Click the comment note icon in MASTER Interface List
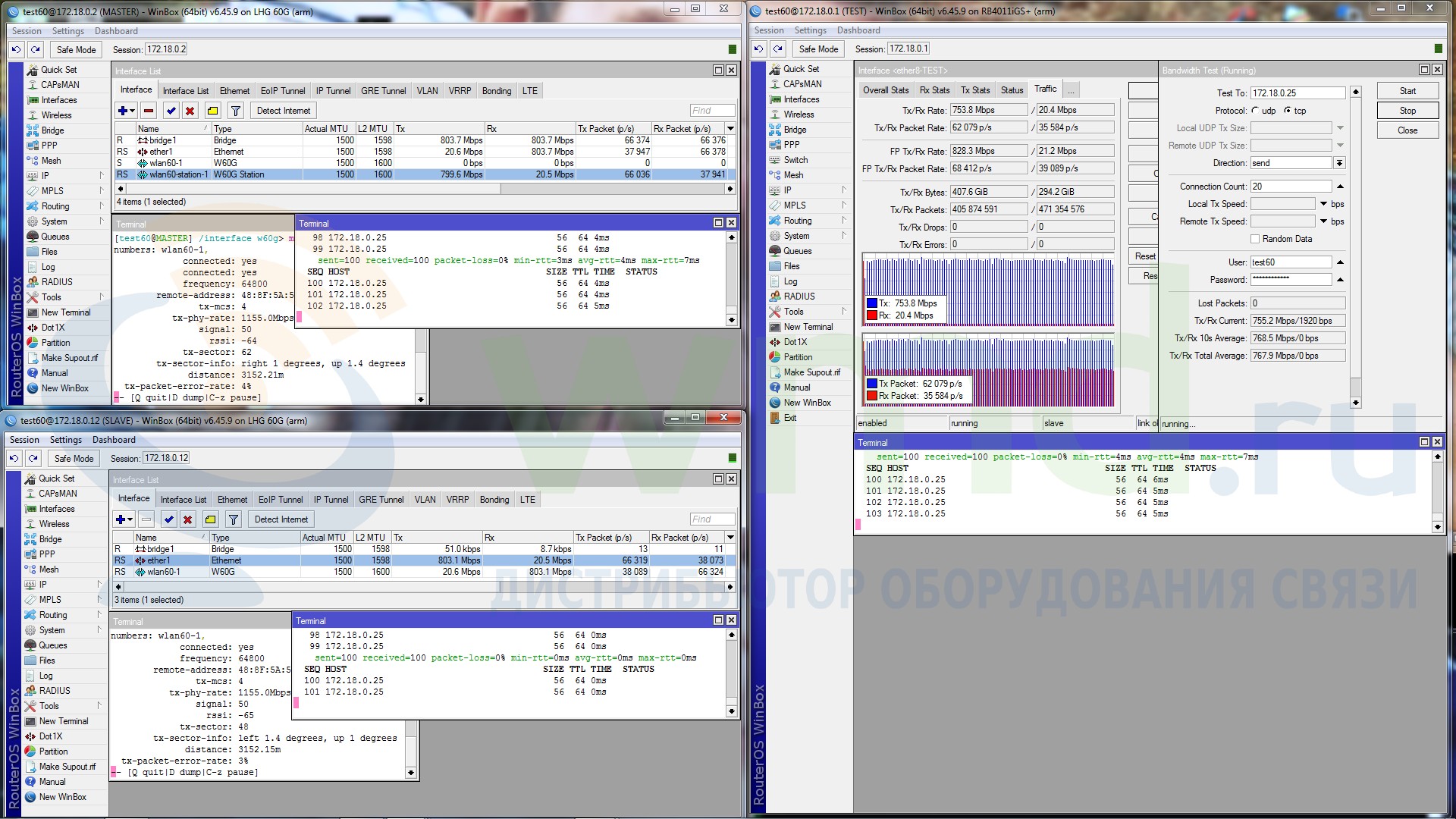 pyautogui.click(x=213, y=111)
